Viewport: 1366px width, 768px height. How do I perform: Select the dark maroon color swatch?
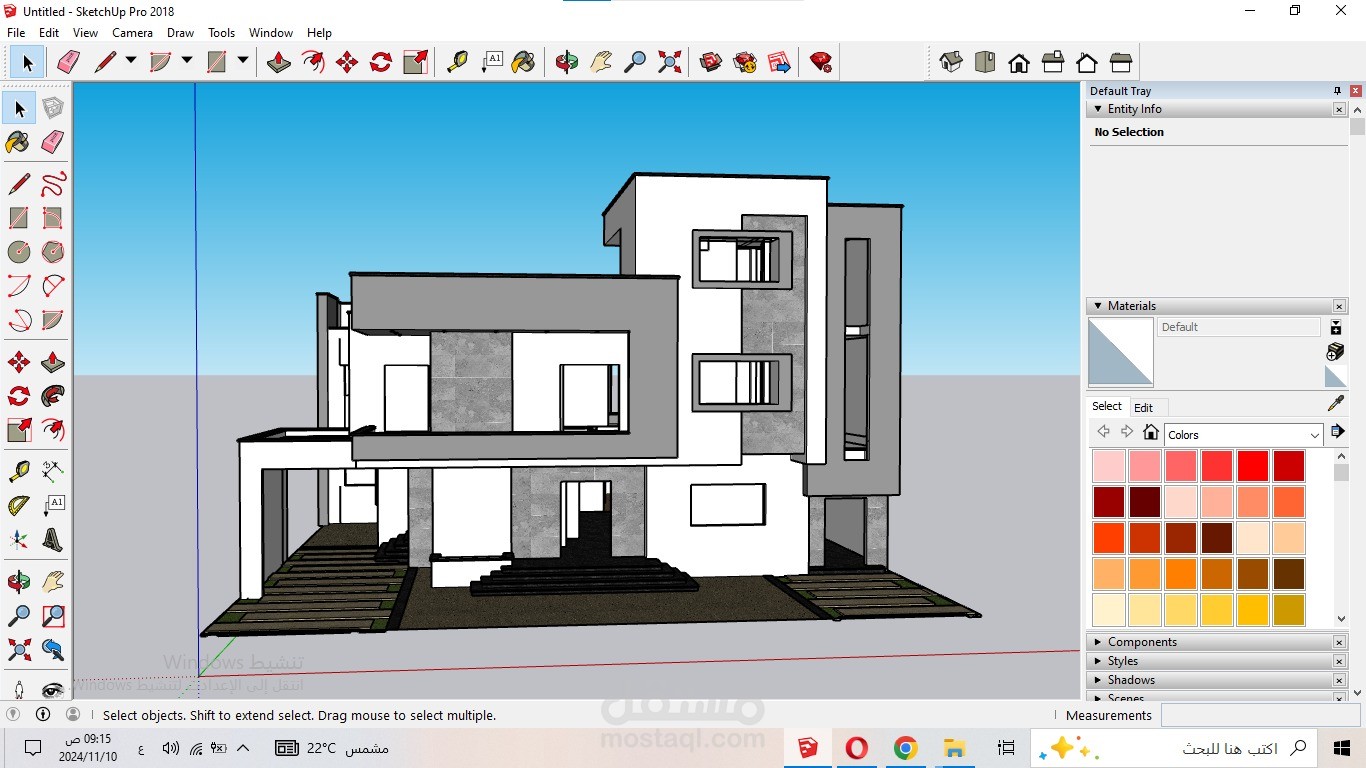[x=1145, y=502]
